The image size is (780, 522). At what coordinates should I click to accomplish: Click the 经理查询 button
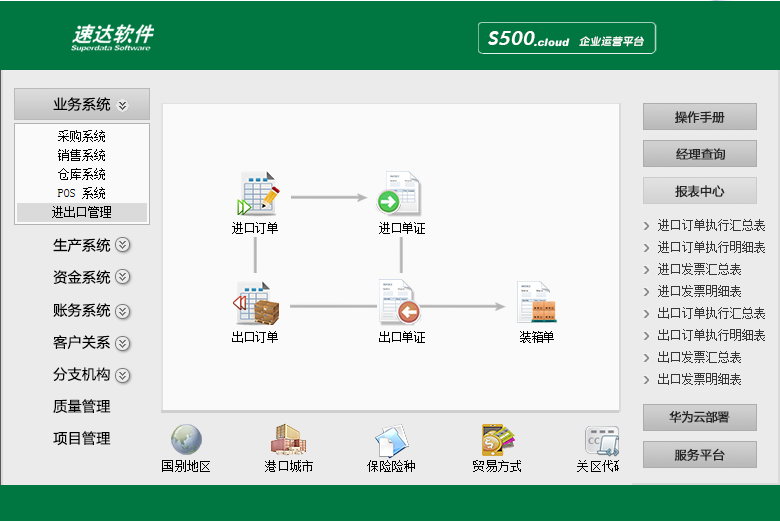click(699, 154)
